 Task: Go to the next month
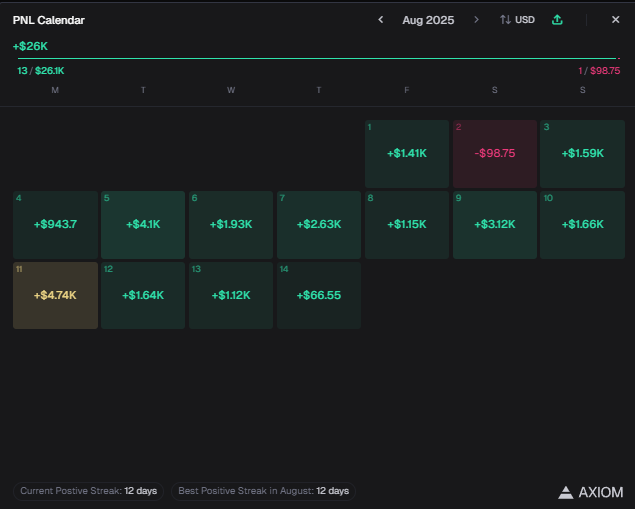pos(476,19)
